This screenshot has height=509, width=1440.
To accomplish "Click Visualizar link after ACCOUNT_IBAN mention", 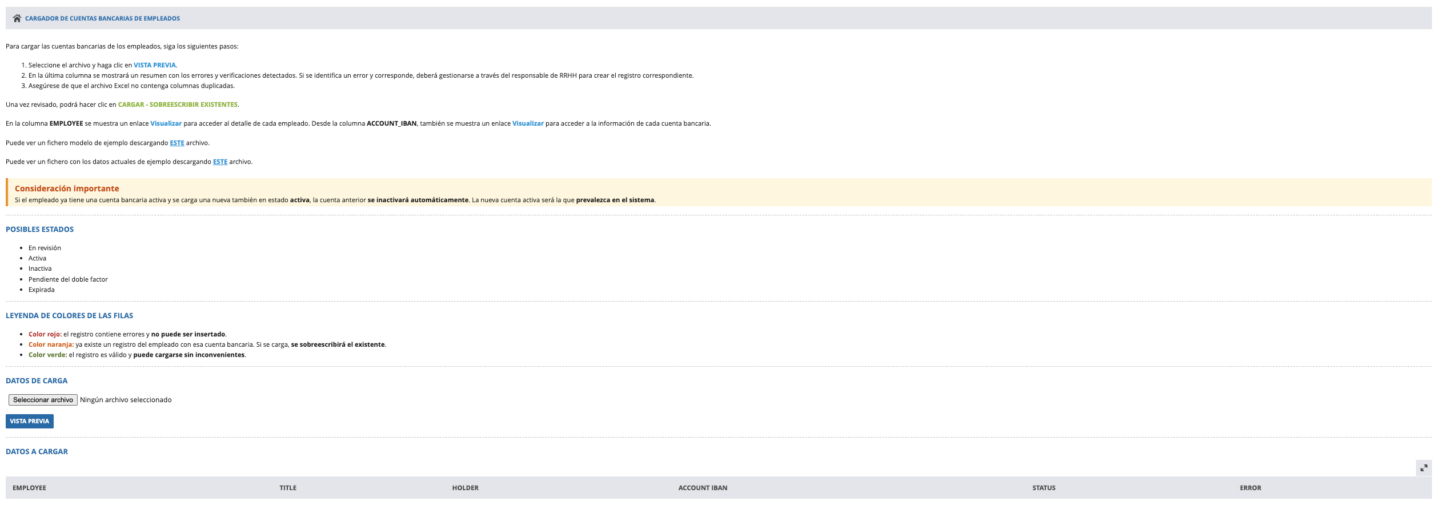I will [x=528, y=123].
